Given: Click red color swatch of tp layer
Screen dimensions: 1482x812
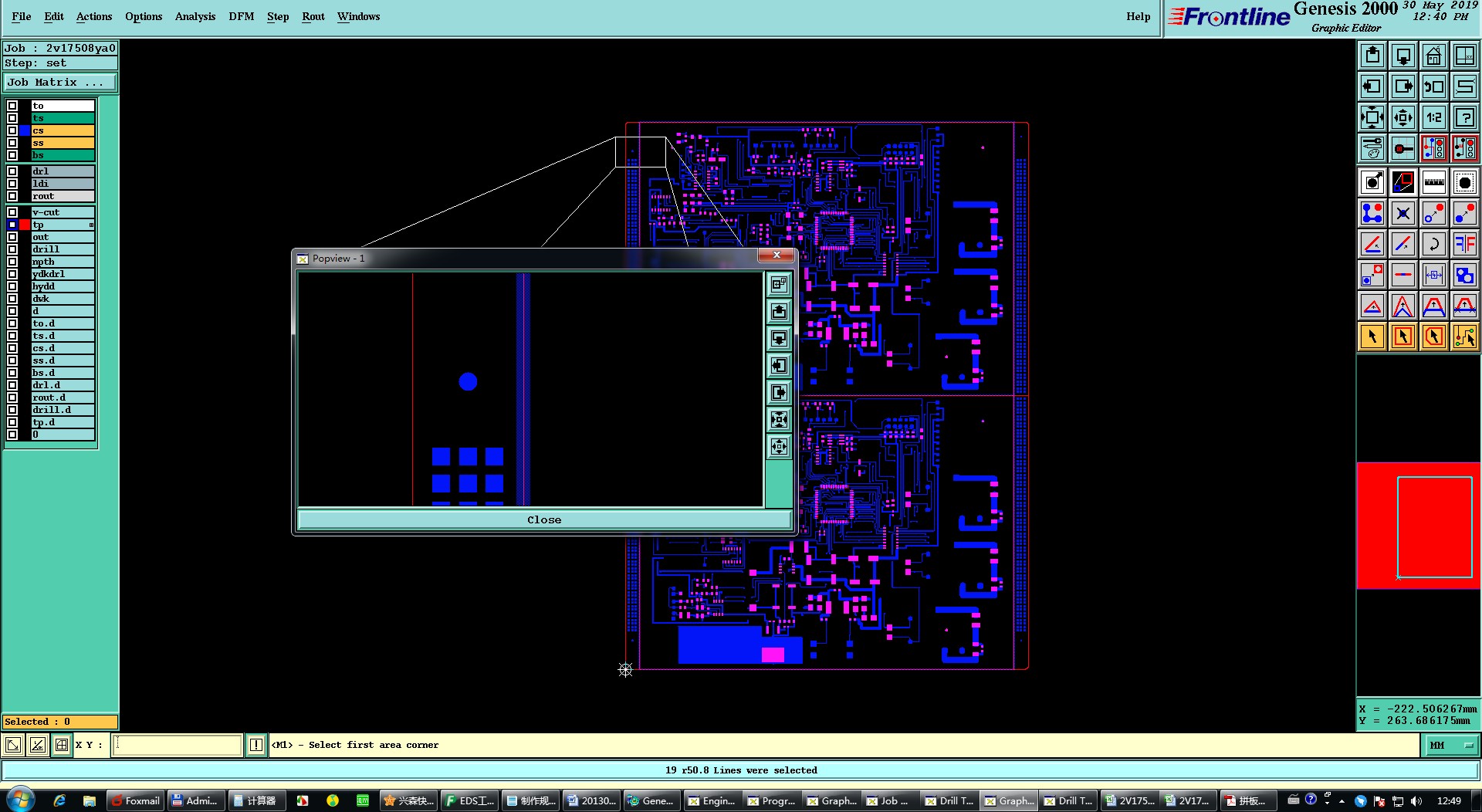Looking at the screenshot, I should click(x=25, y=225).
